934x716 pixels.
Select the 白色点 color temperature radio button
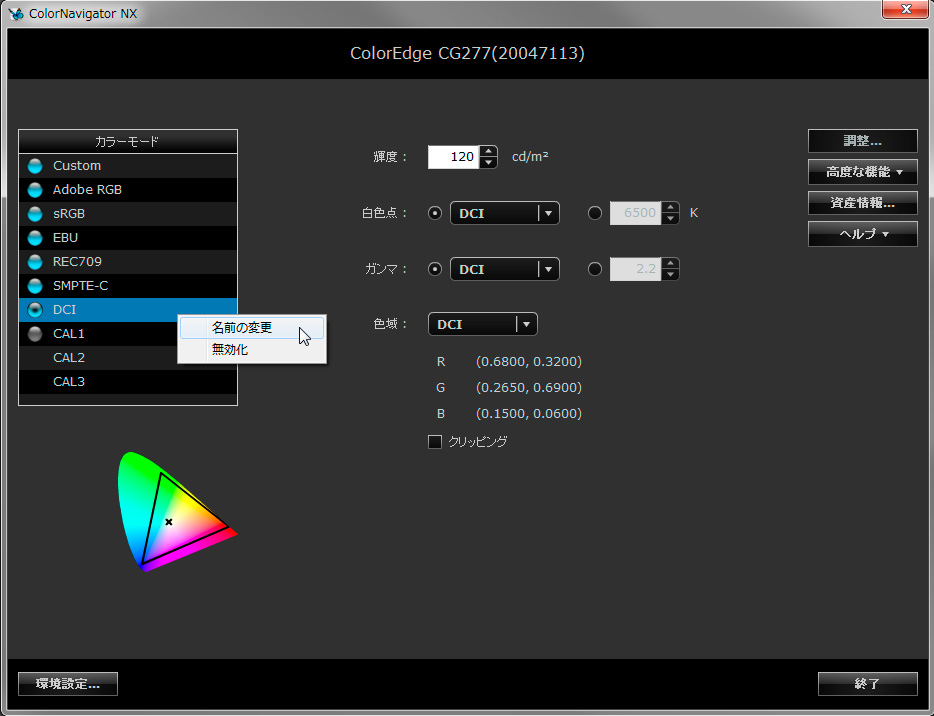[x=594, y=213]
